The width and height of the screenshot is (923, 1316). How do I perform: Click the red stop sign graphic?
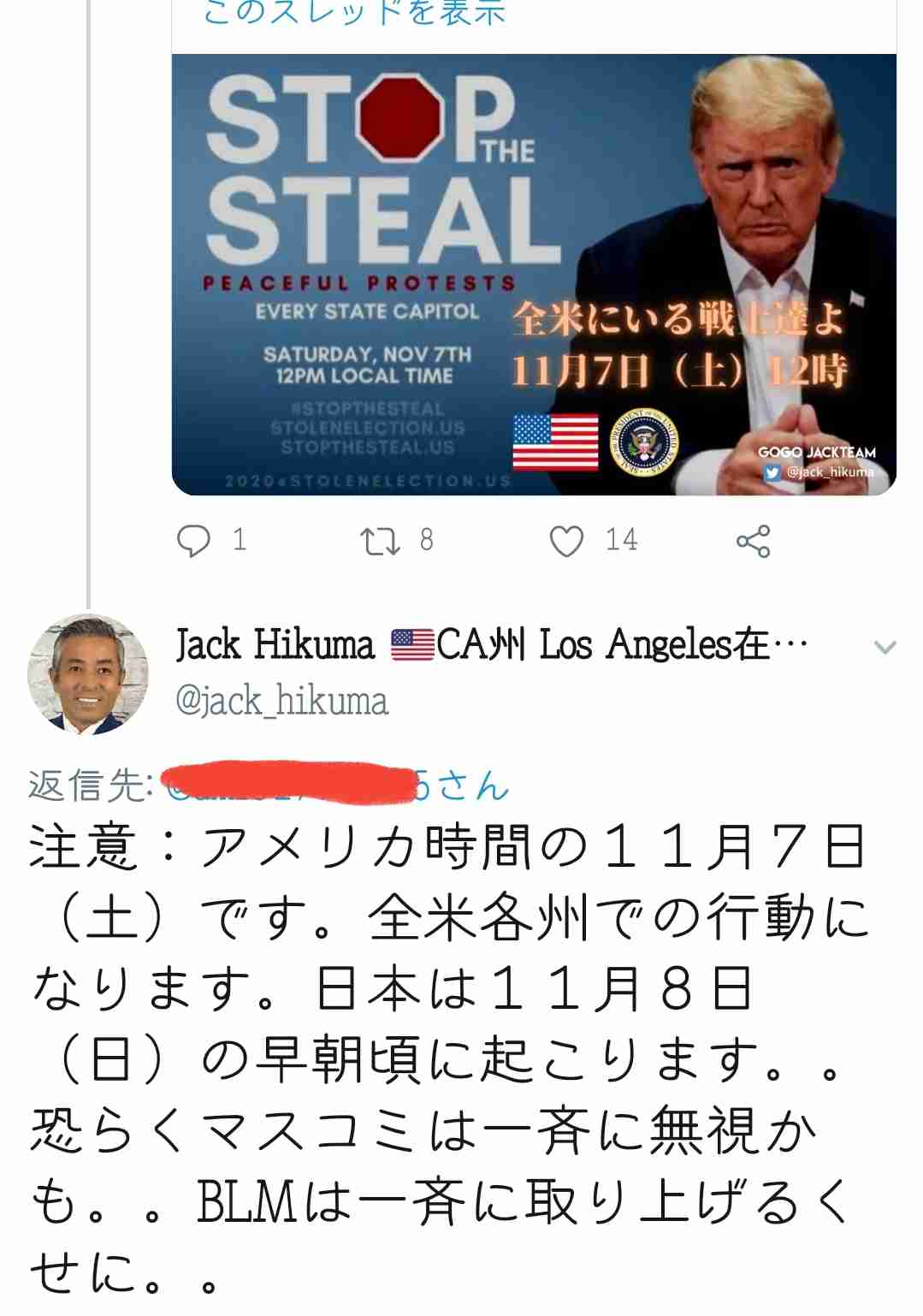point(400,117)
